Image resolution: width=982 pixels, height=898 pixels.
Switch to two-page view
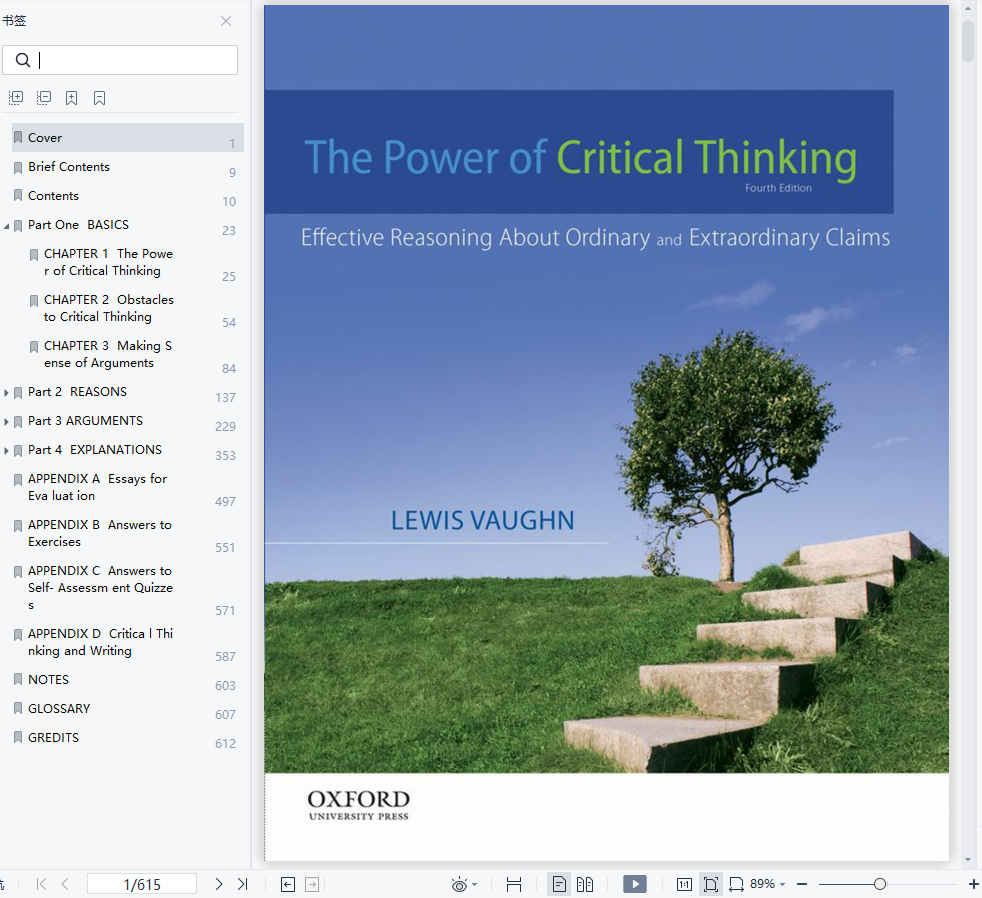coord(585,884)
